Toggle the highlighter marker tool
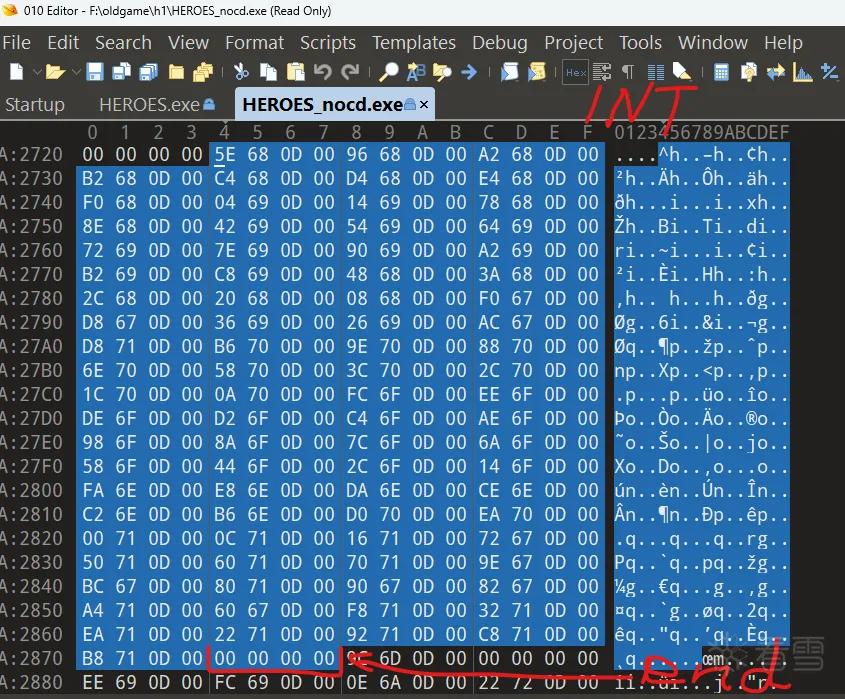This screenshot has height=699, width=845. (x=681, y=72)
